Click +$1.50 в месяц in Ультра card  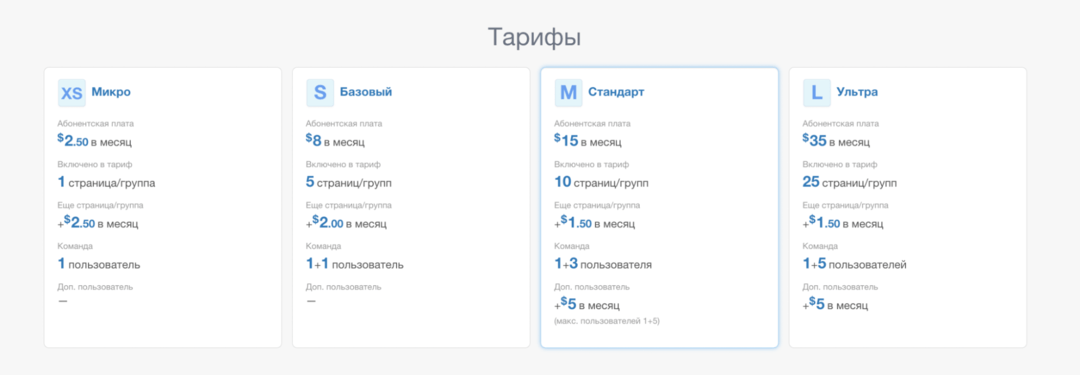click(843, 223)
